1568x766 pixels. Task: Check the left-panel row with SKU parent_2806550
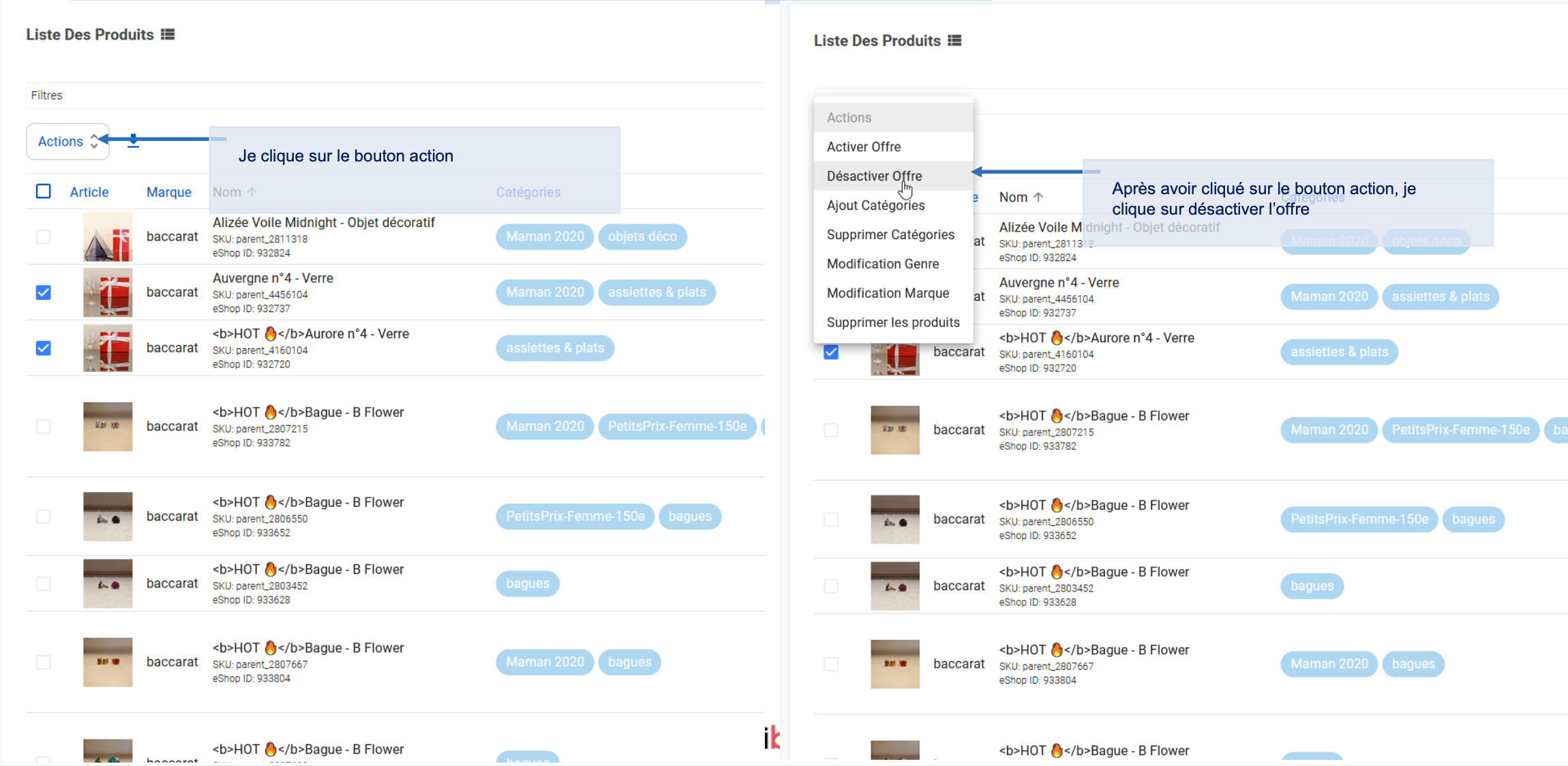[x=43, y=517]
